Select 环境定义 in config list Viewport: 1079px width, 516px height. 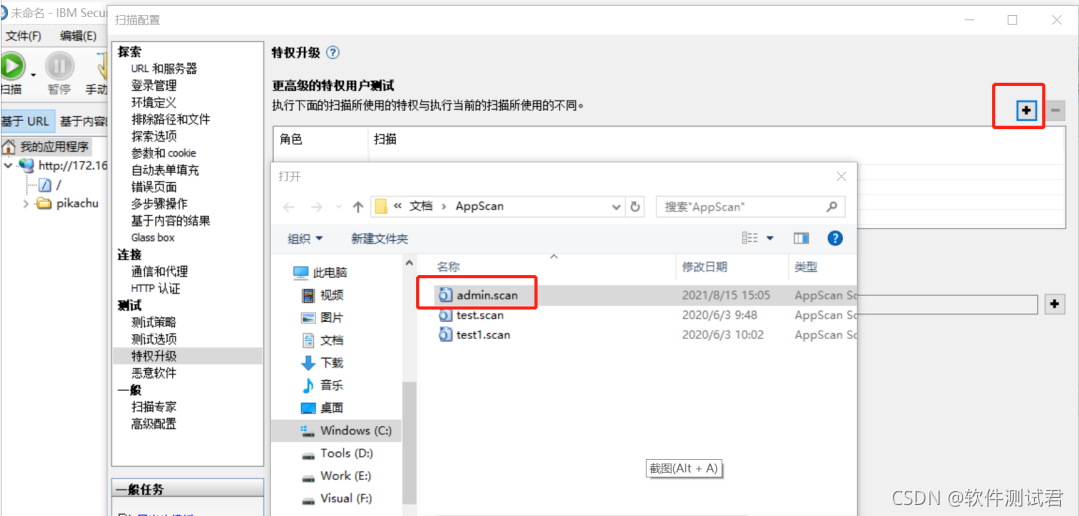tap(153, 103)
